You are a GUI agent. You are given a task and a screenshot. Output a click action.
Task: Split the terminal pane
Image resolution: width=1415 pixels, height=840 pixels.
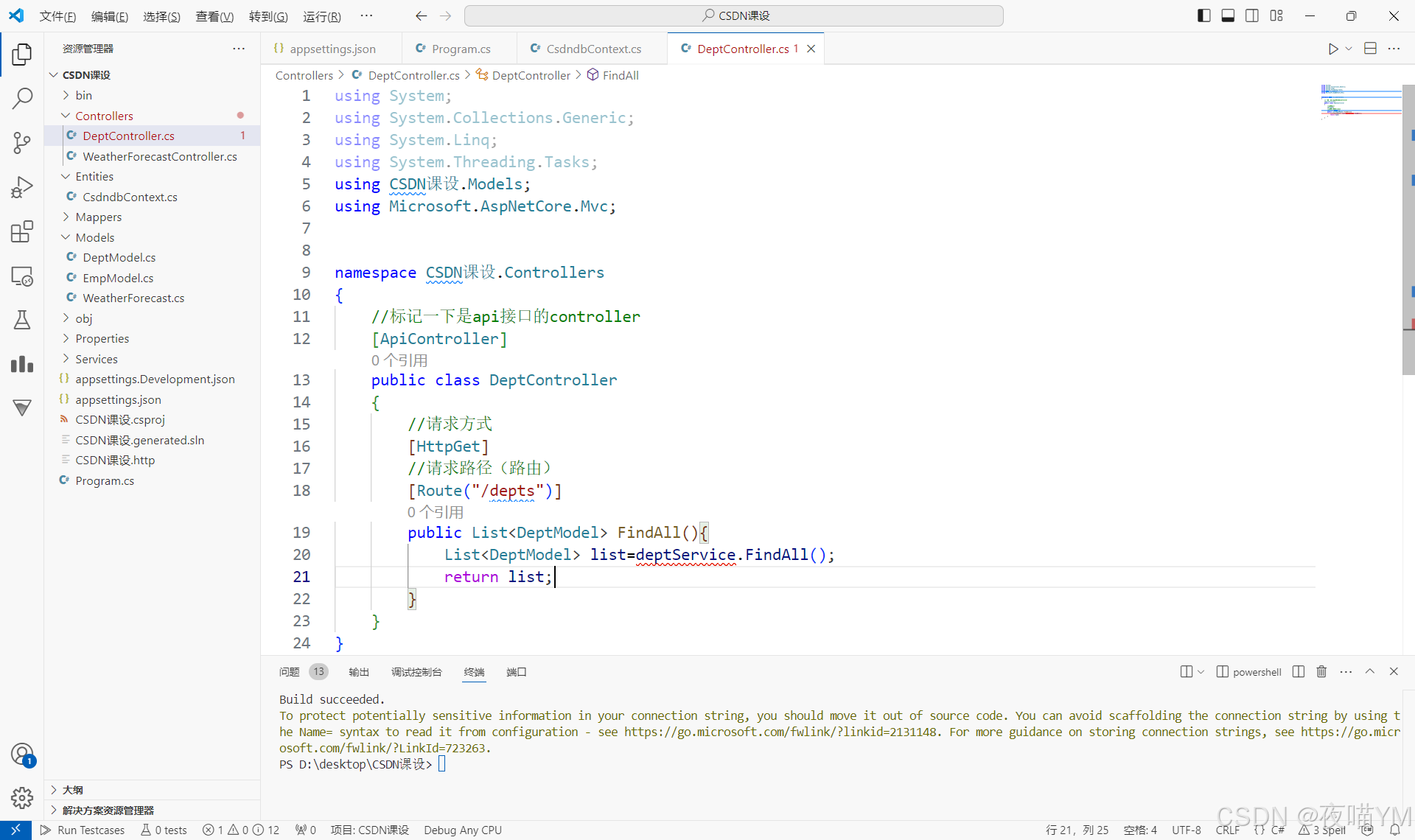(1299, 671)
